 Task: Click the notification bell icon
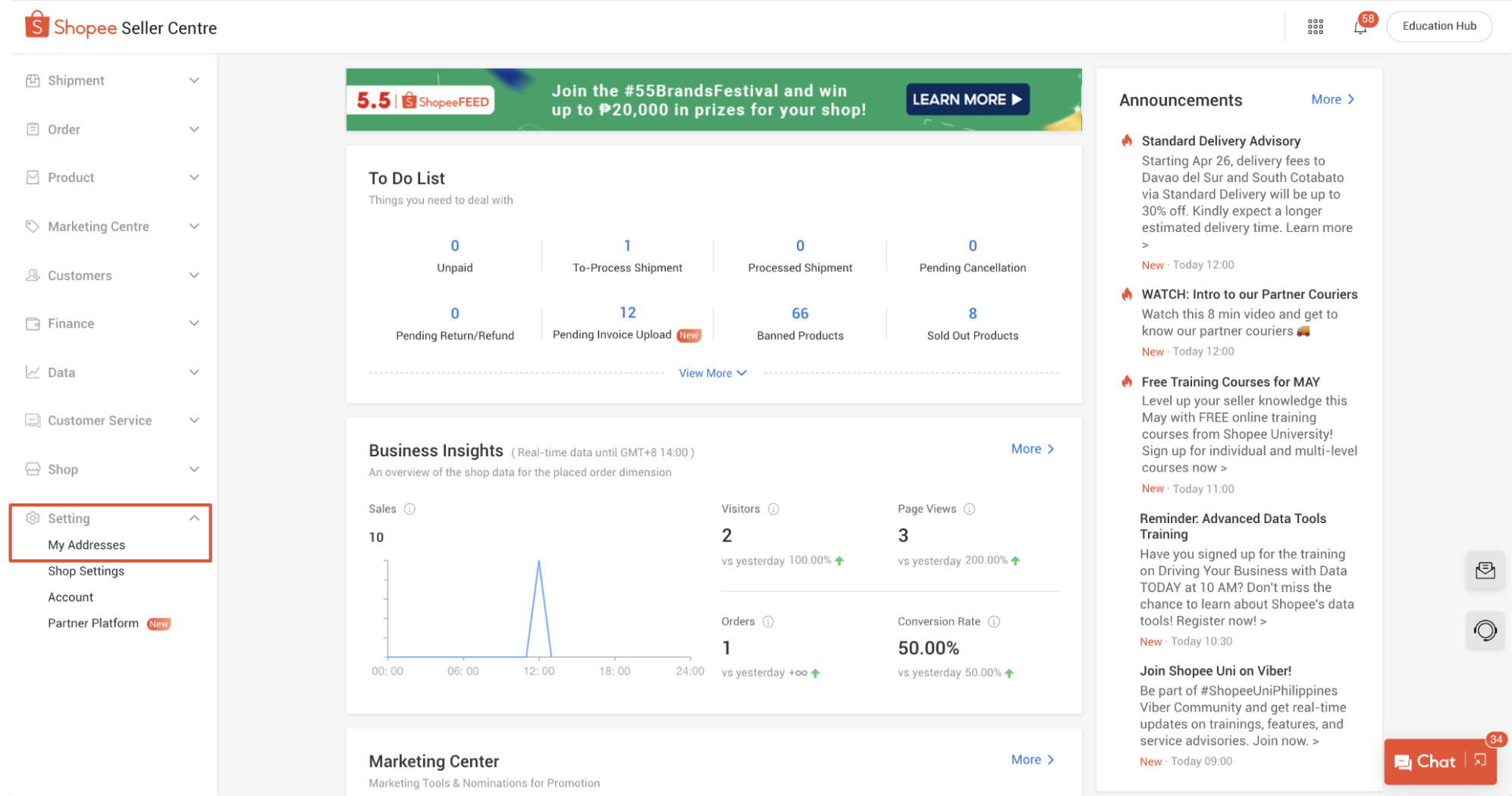pos(1360,28)
